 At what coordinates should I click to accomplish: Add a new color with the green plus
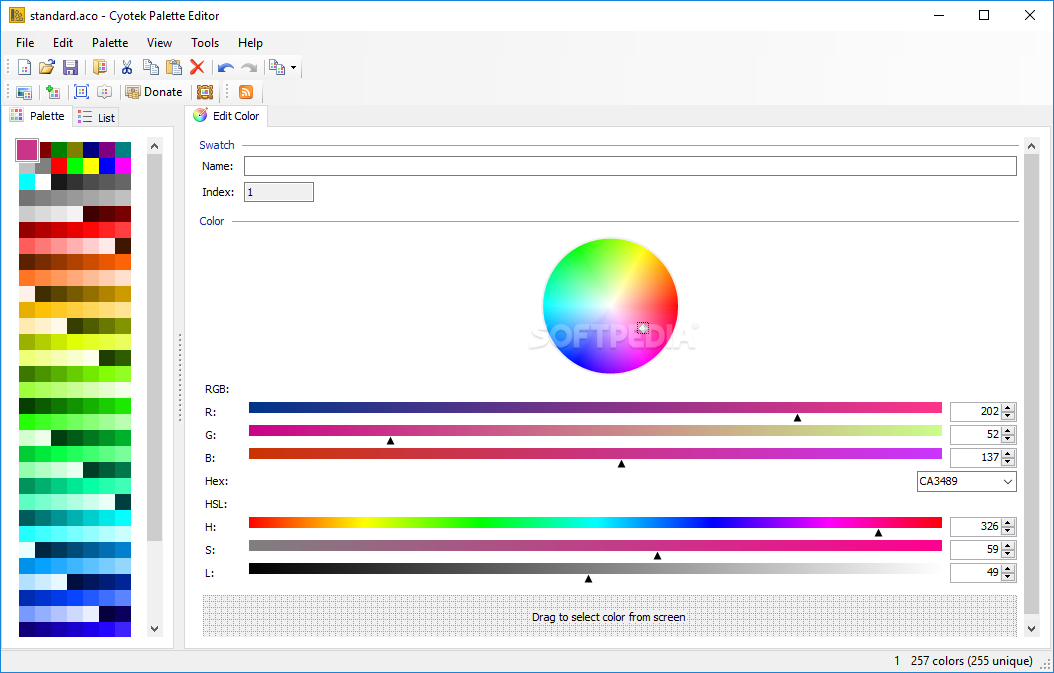pos(53,92)
